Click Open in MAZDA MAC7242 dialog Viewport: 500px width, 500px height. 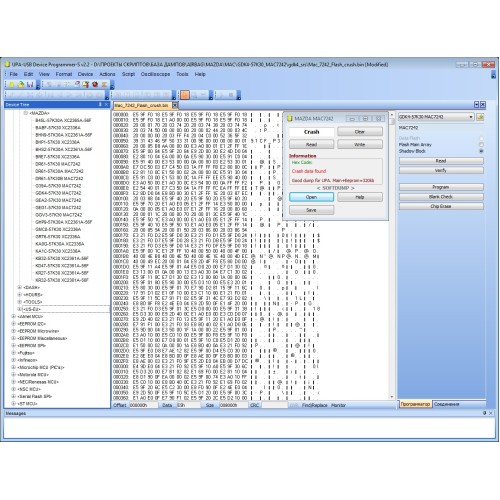(x=311, y=197)
